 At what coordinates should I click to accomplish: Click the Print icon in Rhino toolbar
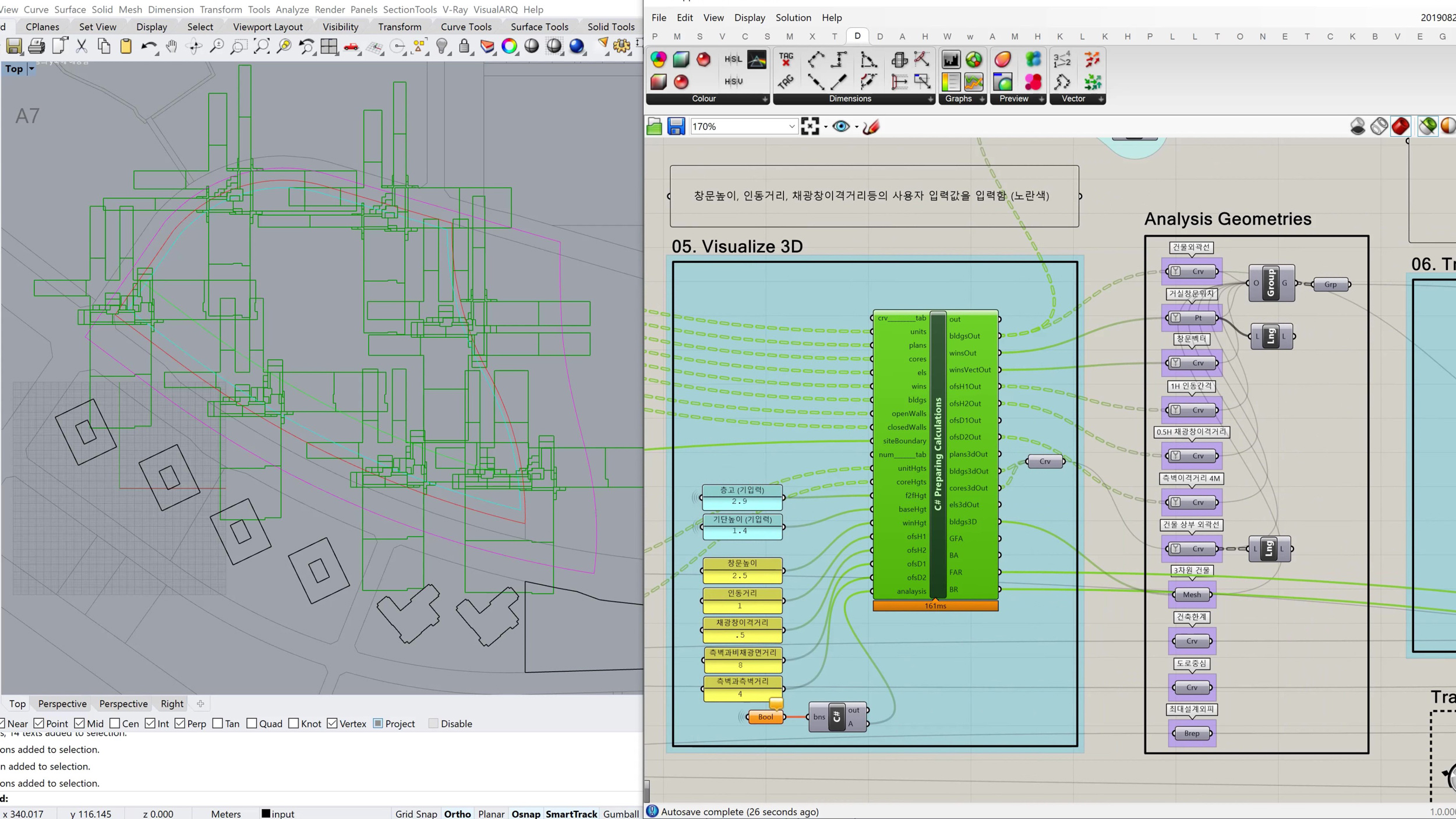[36, 46]
